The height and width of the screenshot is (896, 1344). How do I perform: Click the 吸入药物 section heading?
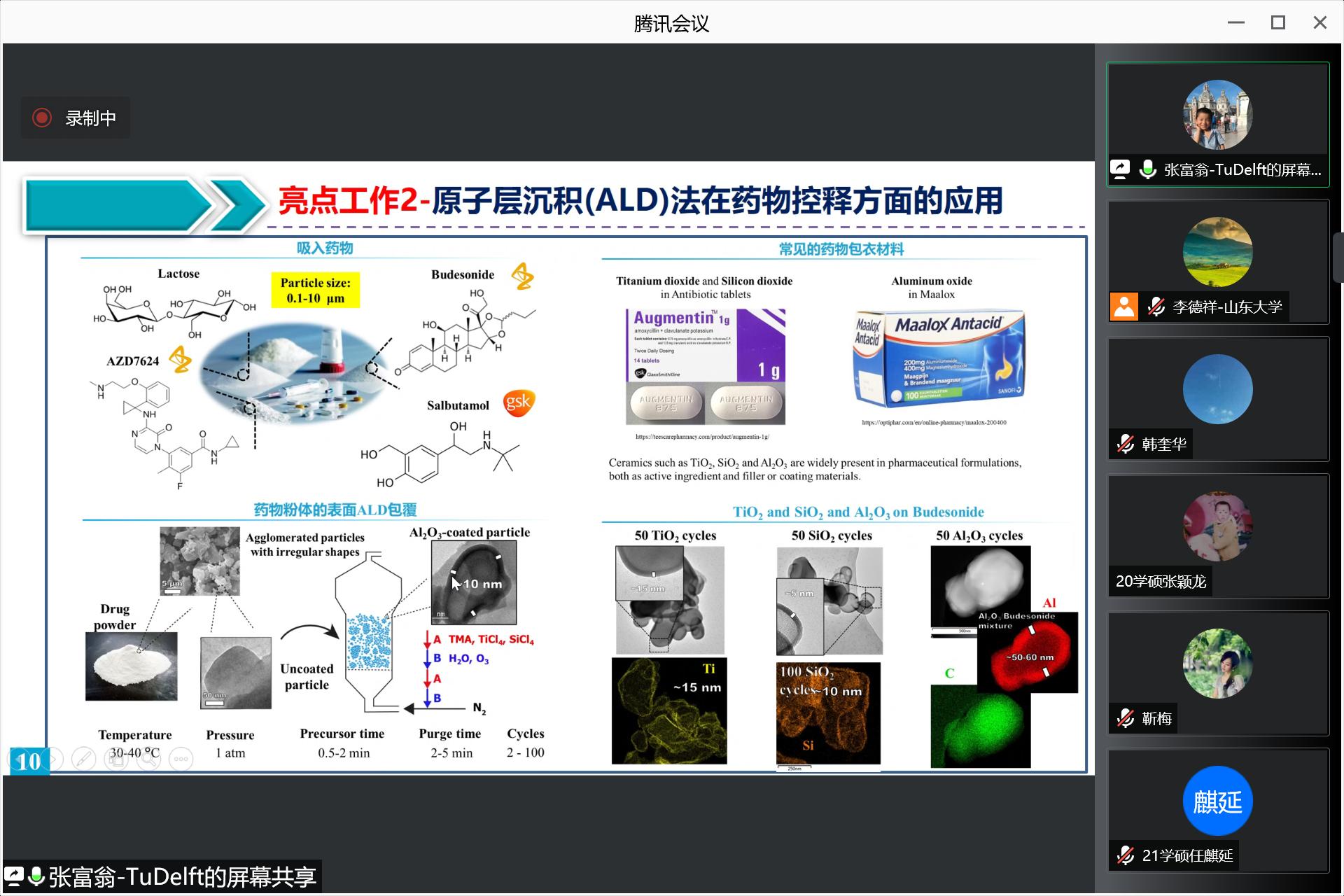coord(325,248)
